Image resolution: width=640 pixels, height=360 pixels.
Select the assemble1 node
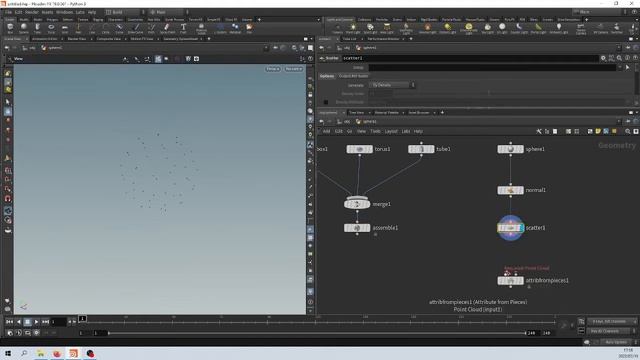[x=357, y=228]
